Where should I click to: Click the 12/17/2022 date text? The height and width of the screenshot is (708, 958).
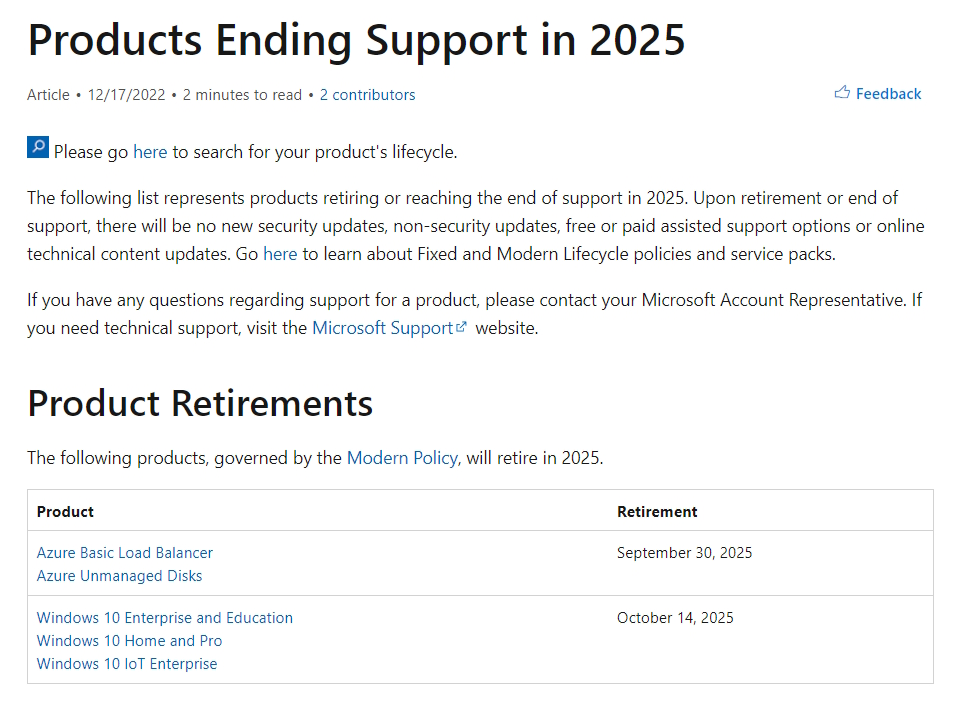click(123, 94)
